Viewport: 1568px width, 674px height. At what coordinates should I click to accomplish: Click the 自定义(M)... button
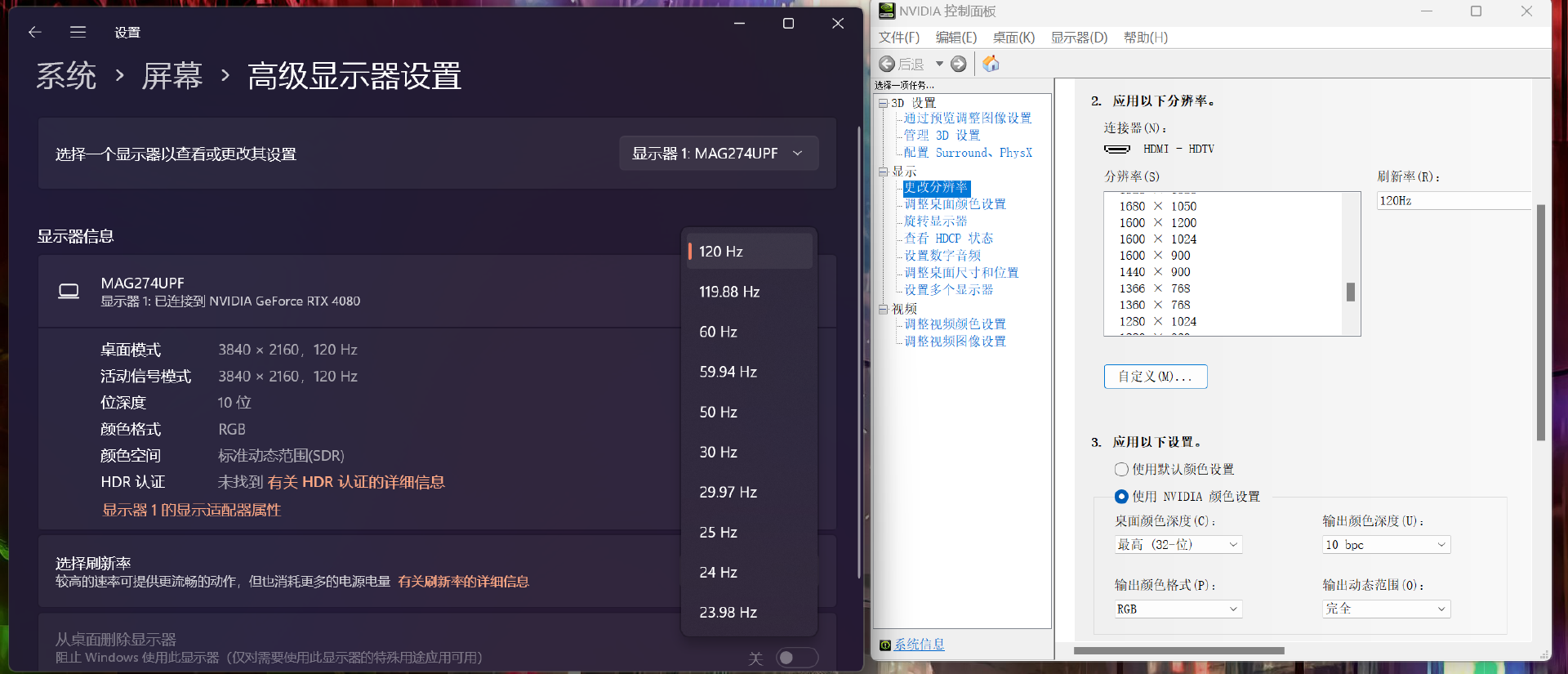[x=1156, y=377]
